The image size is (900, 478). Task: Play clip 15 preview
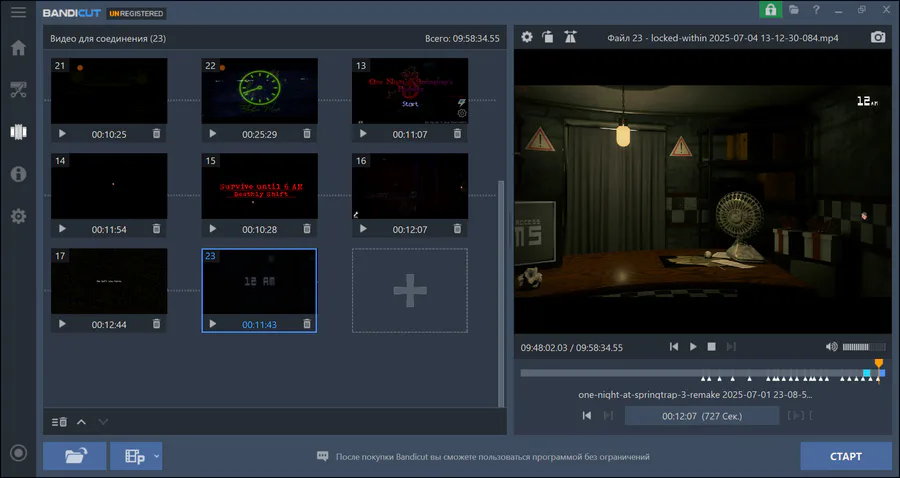[x=212, y=229]
